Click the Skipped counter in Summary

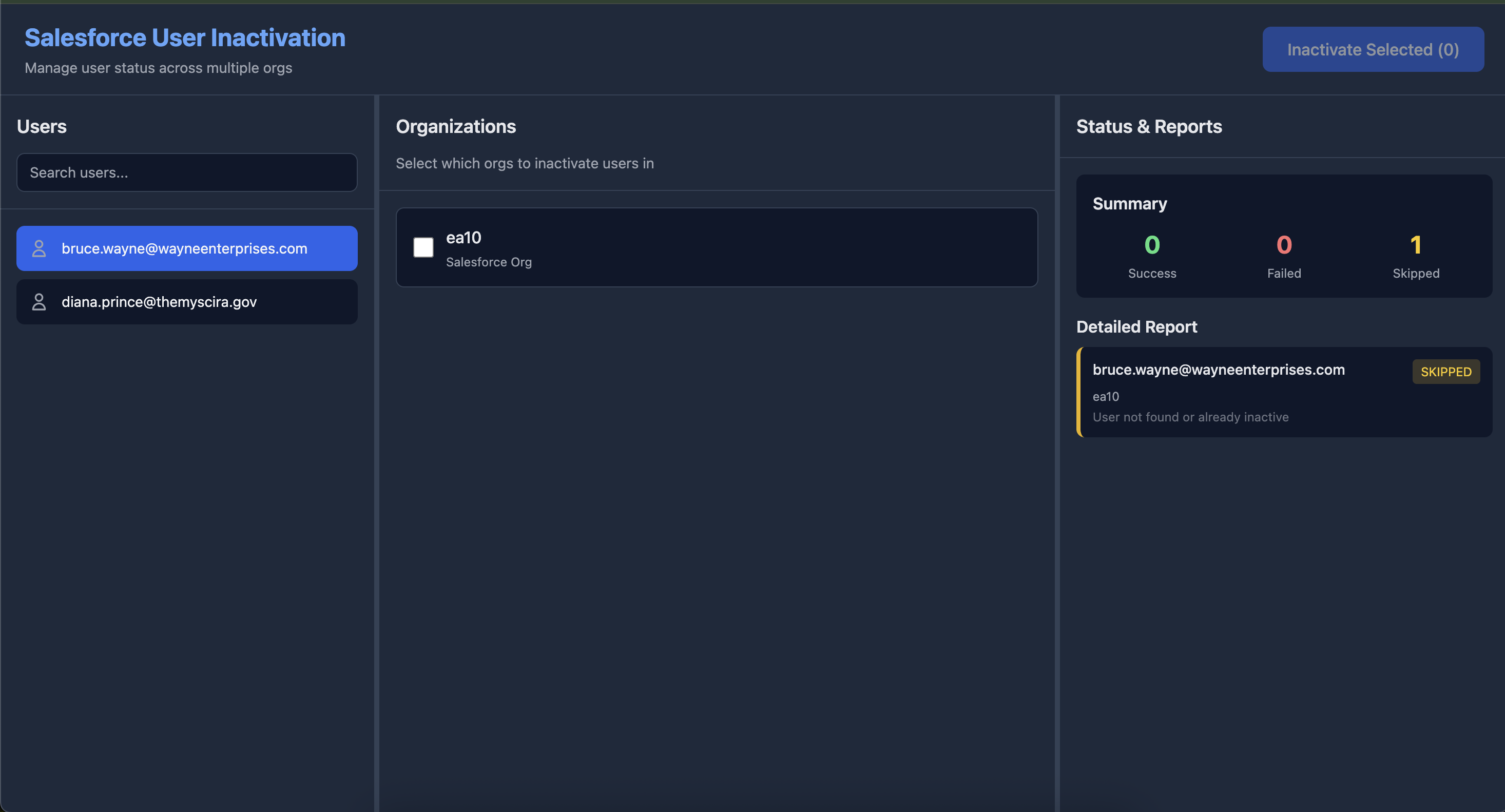[1416, 256]
